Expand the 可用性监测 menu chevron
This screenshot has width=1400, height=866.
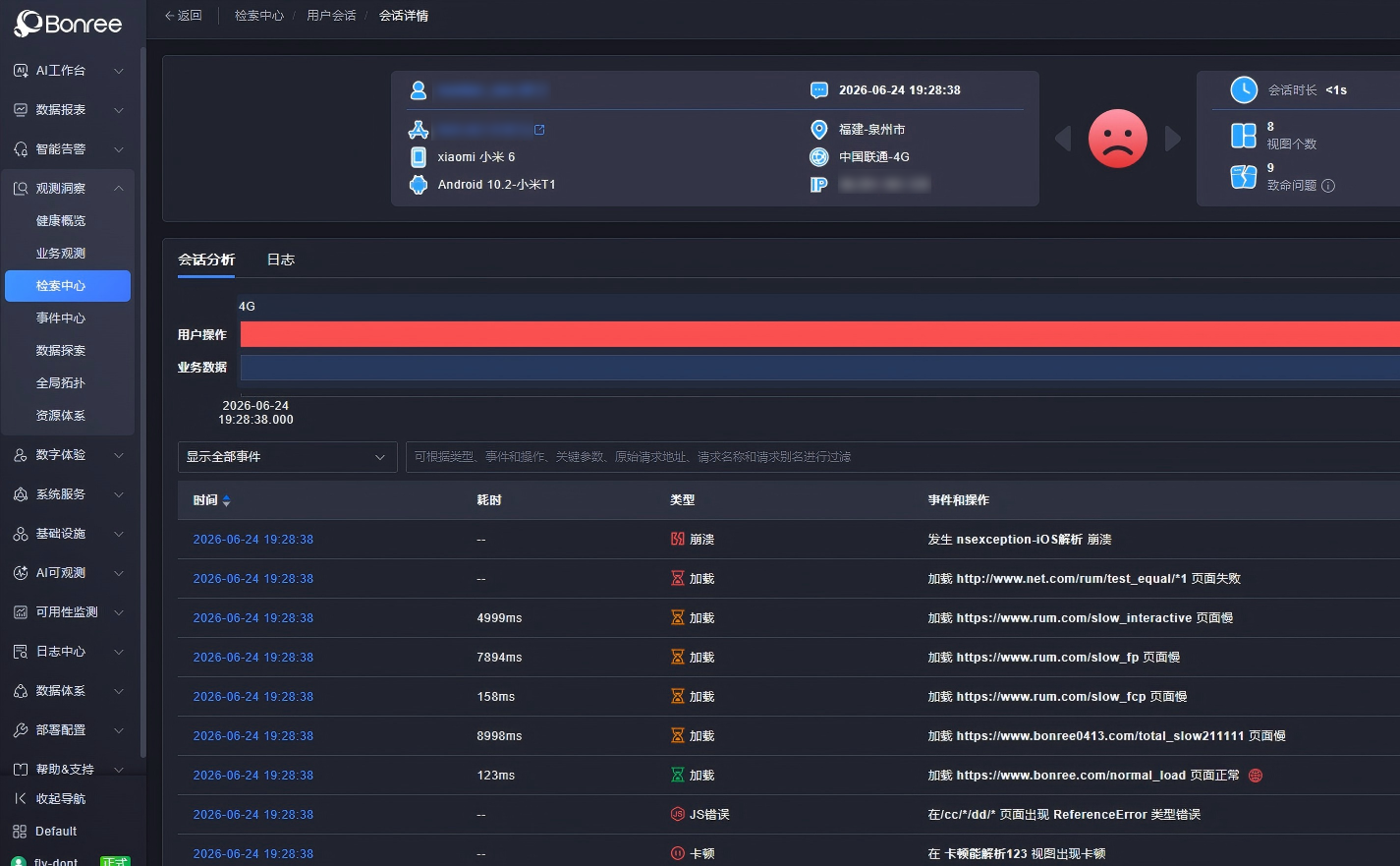(x=119, y=612)
